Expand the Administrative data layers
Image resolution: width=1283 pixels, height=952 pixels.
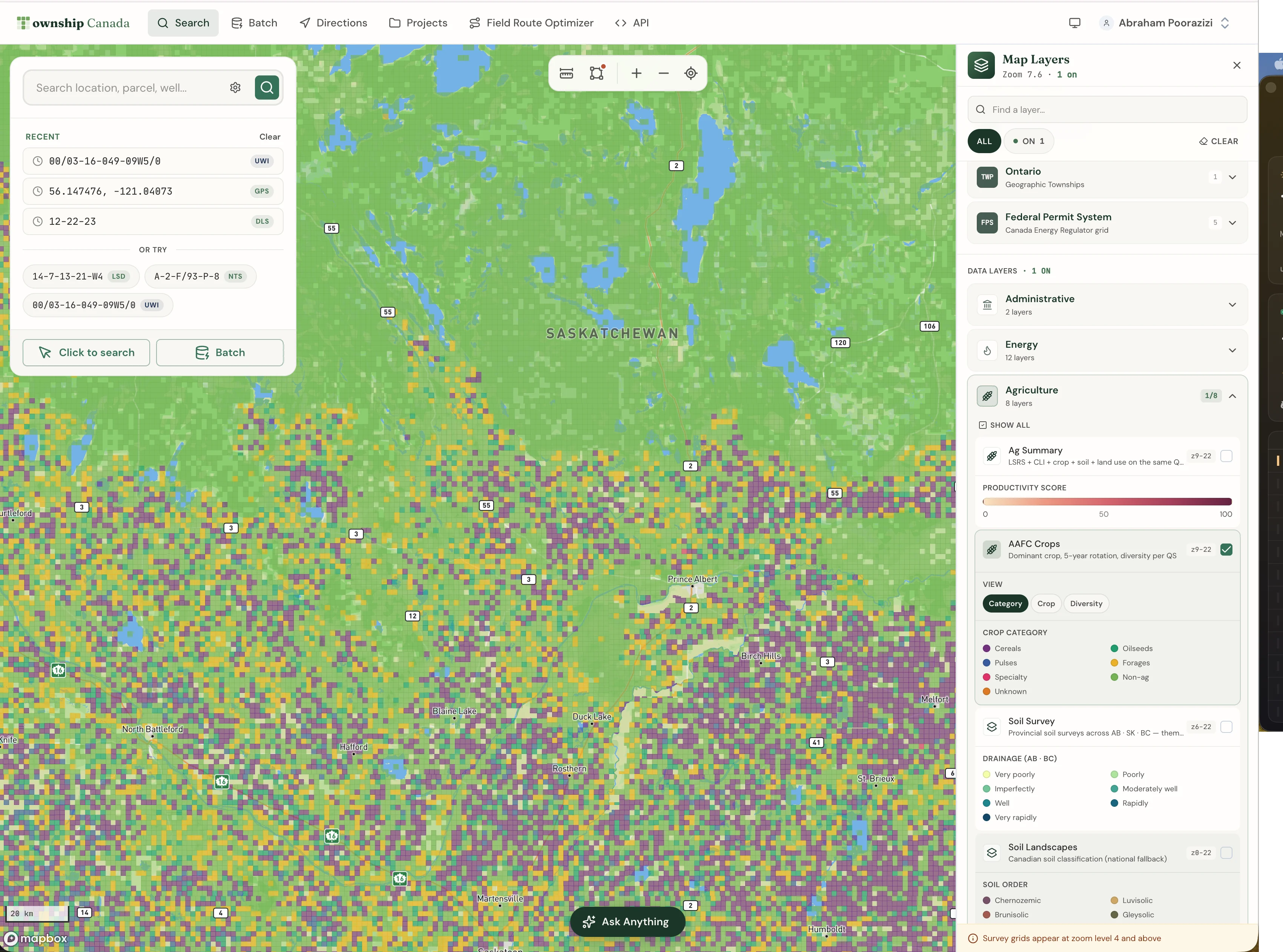(1232, 305)
